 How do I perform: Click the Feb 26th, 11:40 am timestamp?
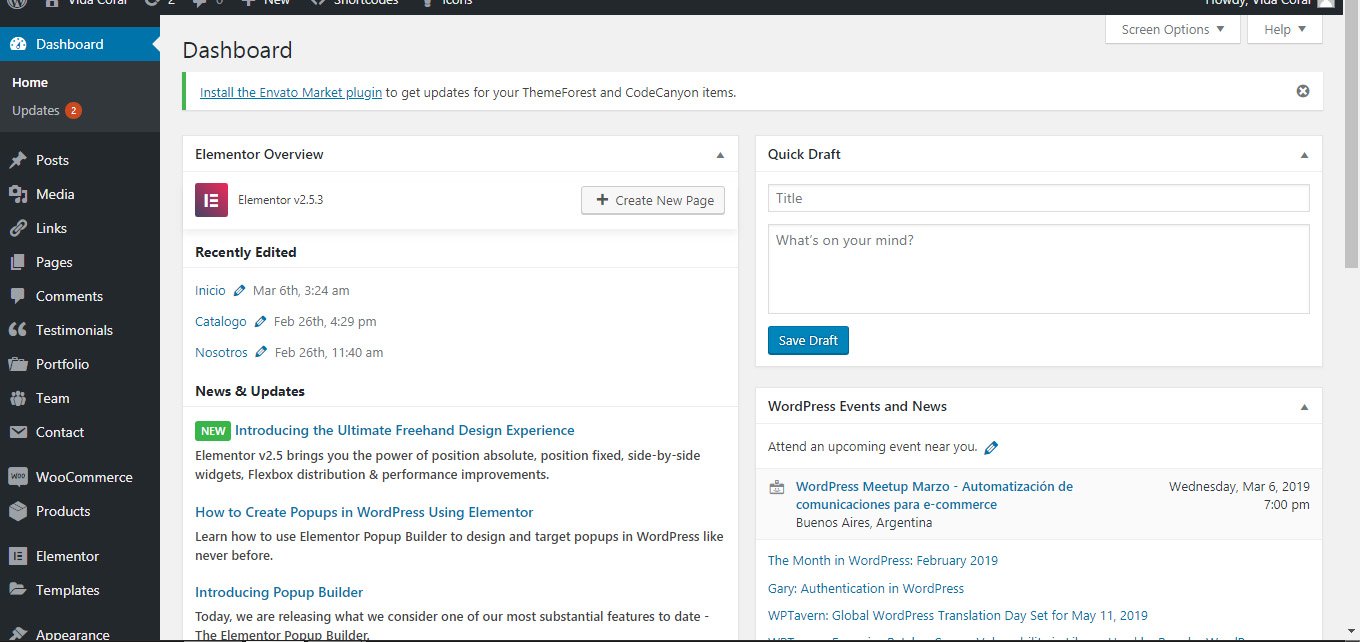(329, 353)
